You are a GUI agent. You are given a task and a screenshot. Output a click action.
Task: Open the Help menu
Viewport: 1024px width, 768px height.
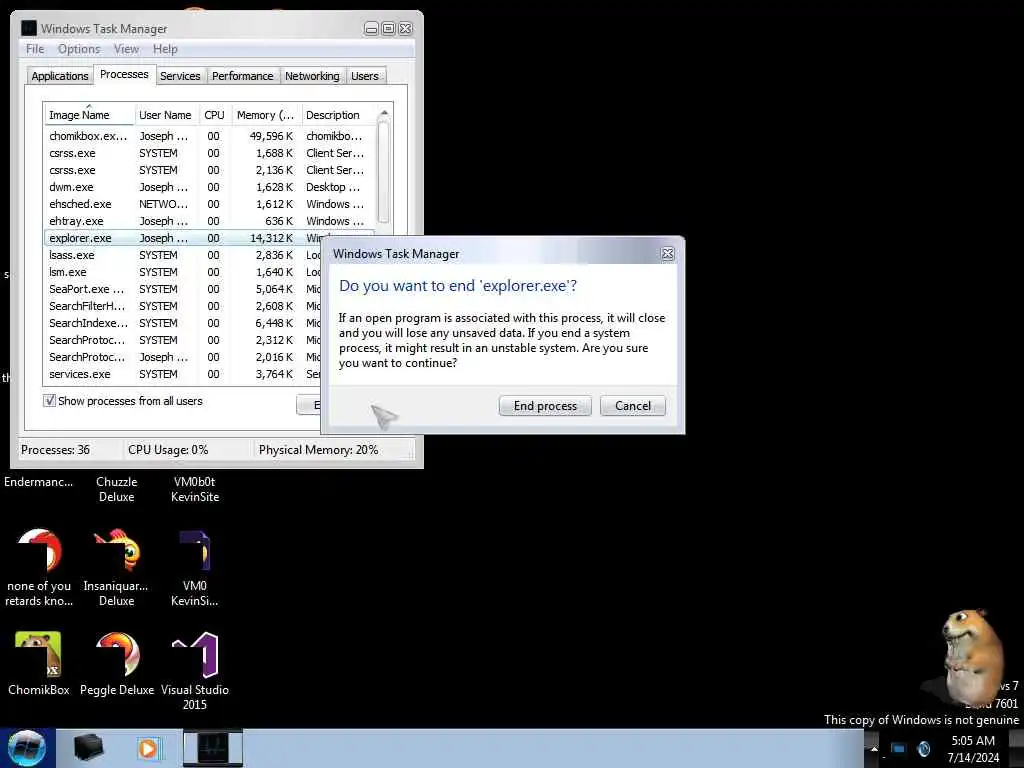point(165,49)
